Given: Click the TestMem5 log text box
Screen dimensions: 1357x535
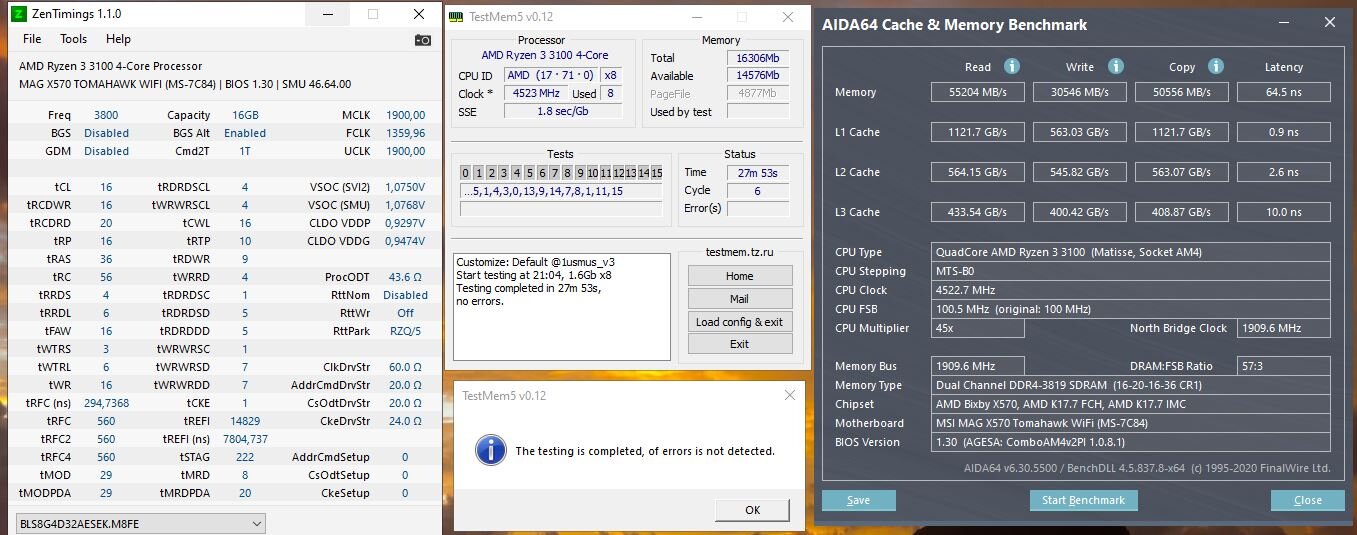Looking at the screenshot, I should click(x=562, y=306).
